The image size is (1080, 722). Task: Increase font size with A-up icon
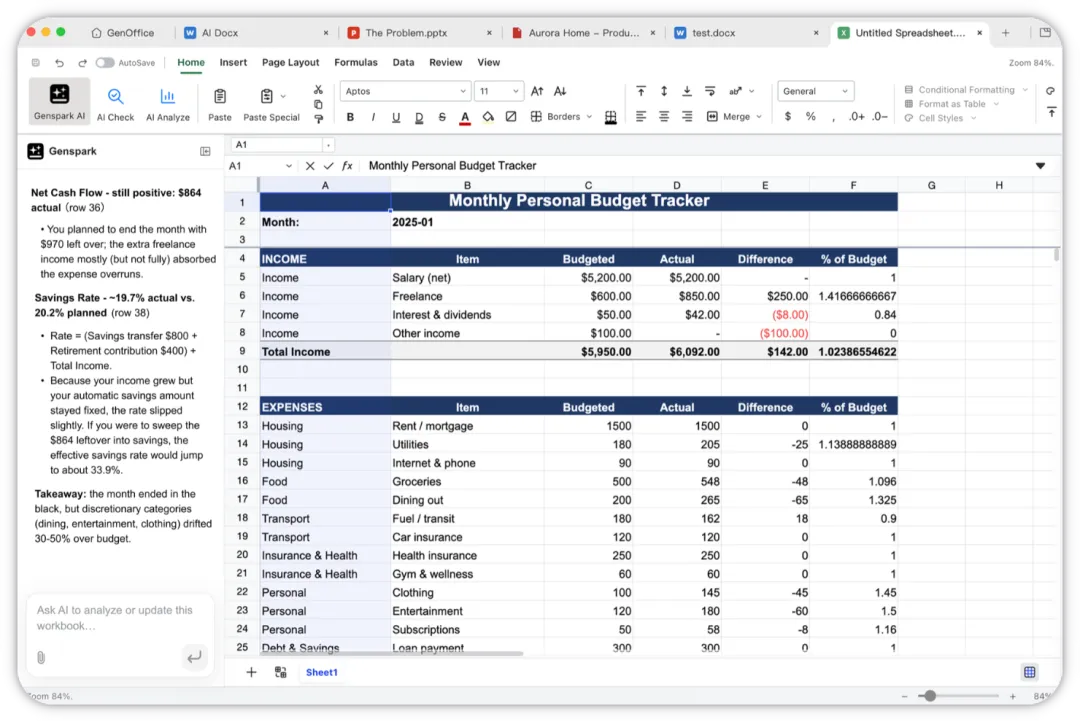(537, 91)
